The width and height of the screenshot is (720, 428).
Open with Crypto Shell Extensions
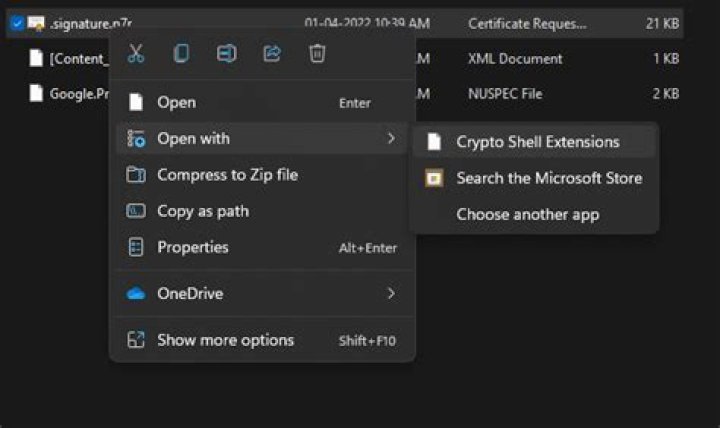coord(534,142)
